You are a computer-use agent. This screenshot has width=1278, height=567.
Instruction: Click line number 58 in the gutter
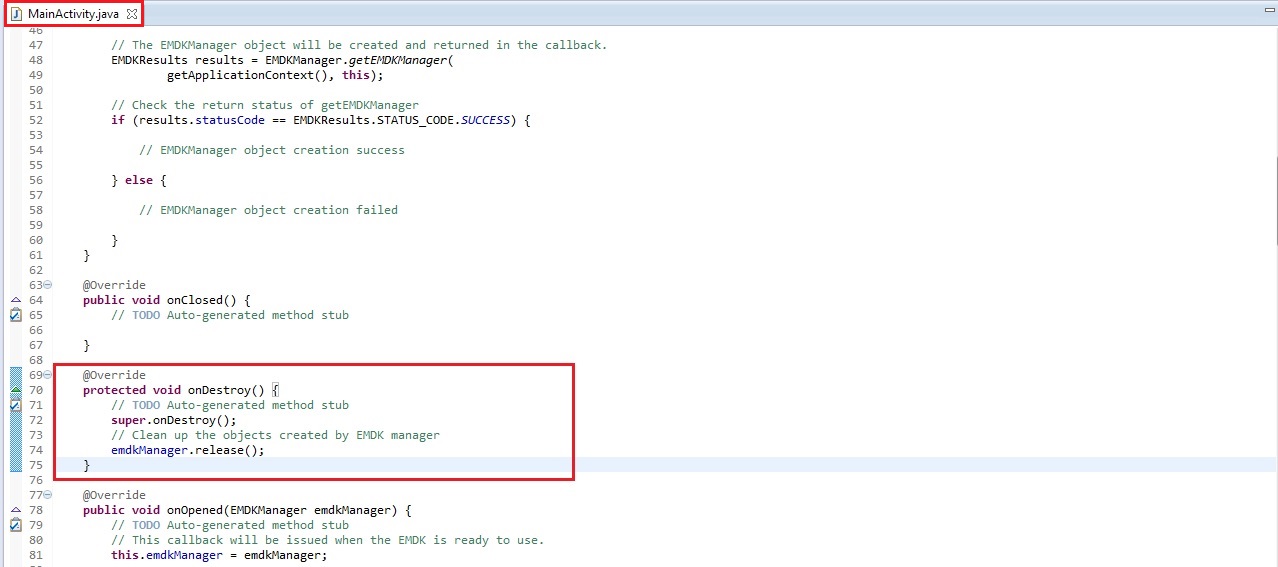tap(36, 210)
